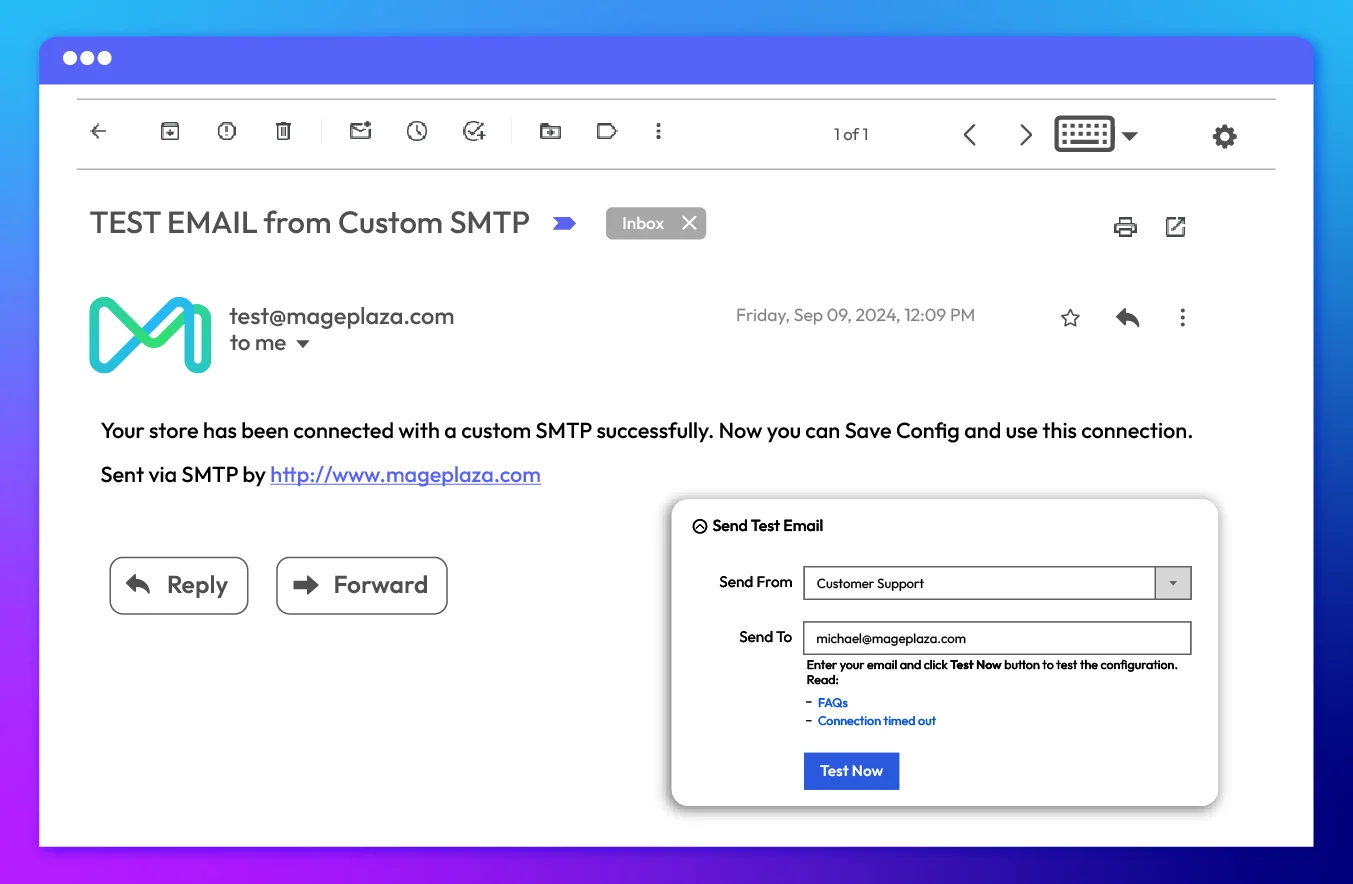This screenshot has width=1353, height=884.
Task: Click the Reply button
Action: coord(178,585)
